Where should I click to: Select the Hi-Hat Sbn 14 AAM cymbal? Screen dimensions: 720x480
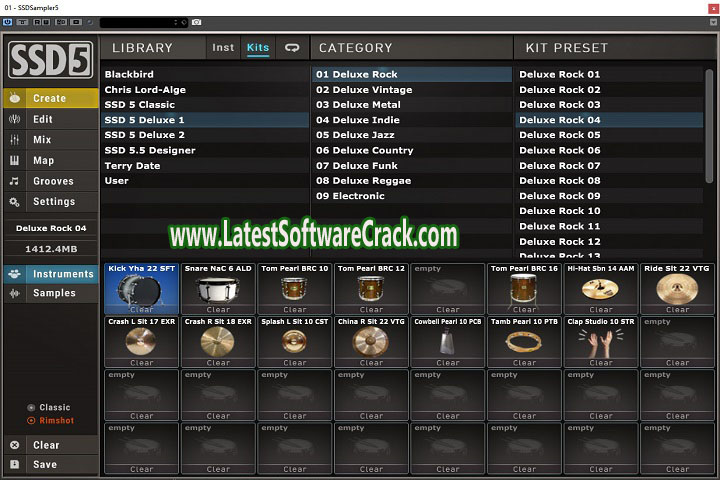coord(601,289)
